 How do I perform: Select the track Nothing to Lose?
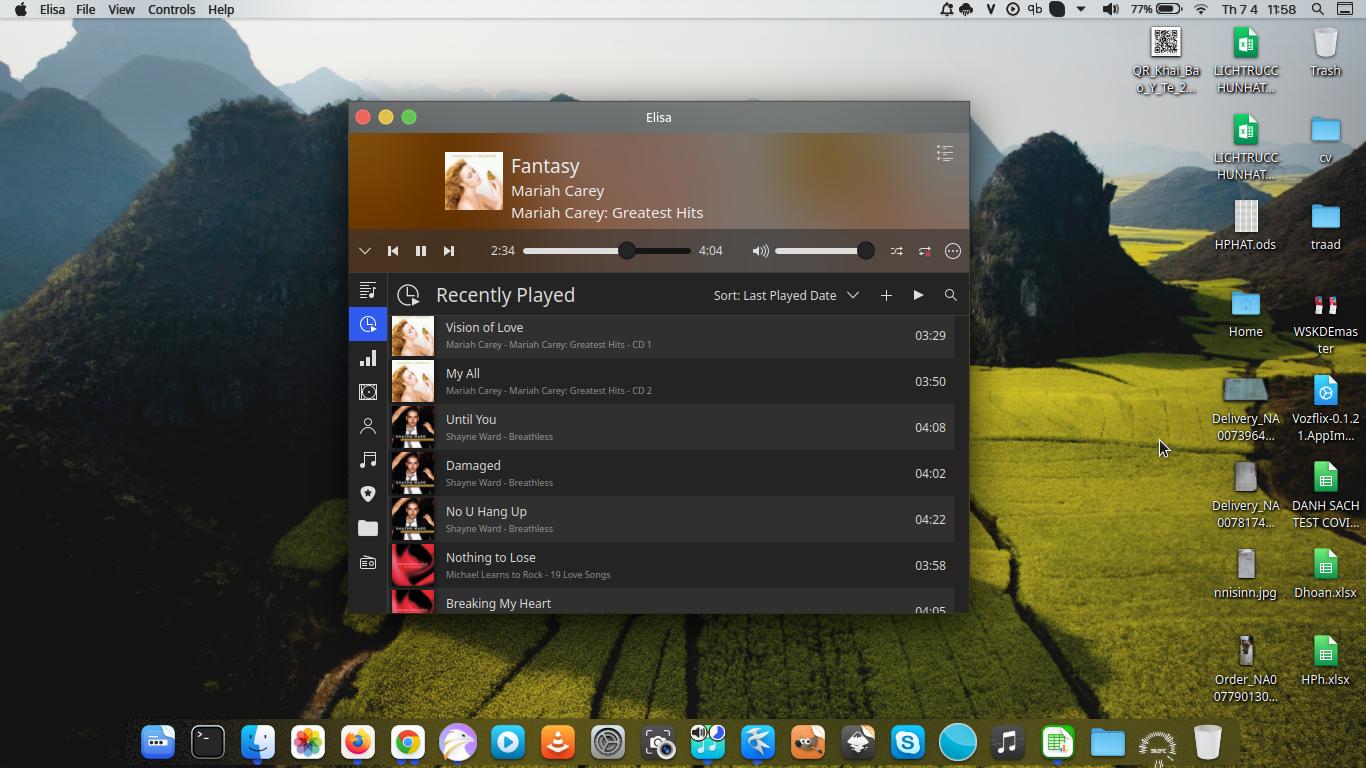(x=671, y=565)
